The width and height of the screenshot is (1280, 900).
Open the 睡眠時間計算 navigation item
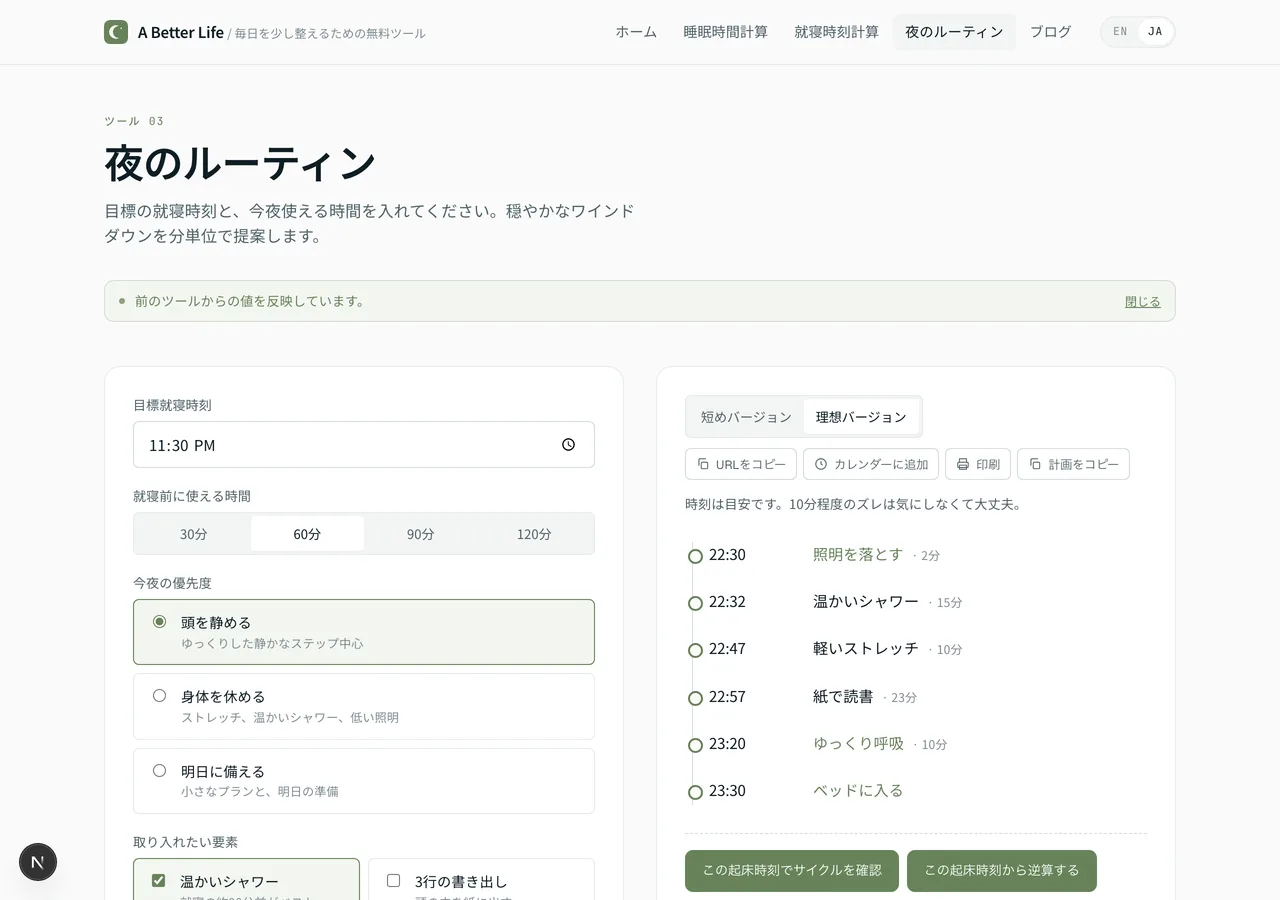click(x=725, y=31)
